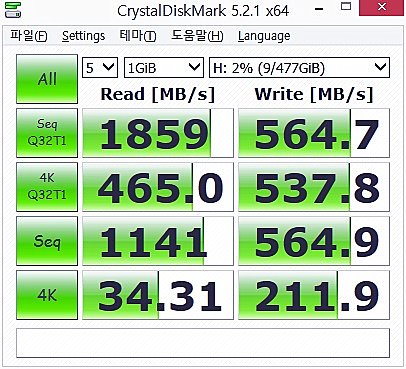Open the 테마(T) menu

pos(138,35)
